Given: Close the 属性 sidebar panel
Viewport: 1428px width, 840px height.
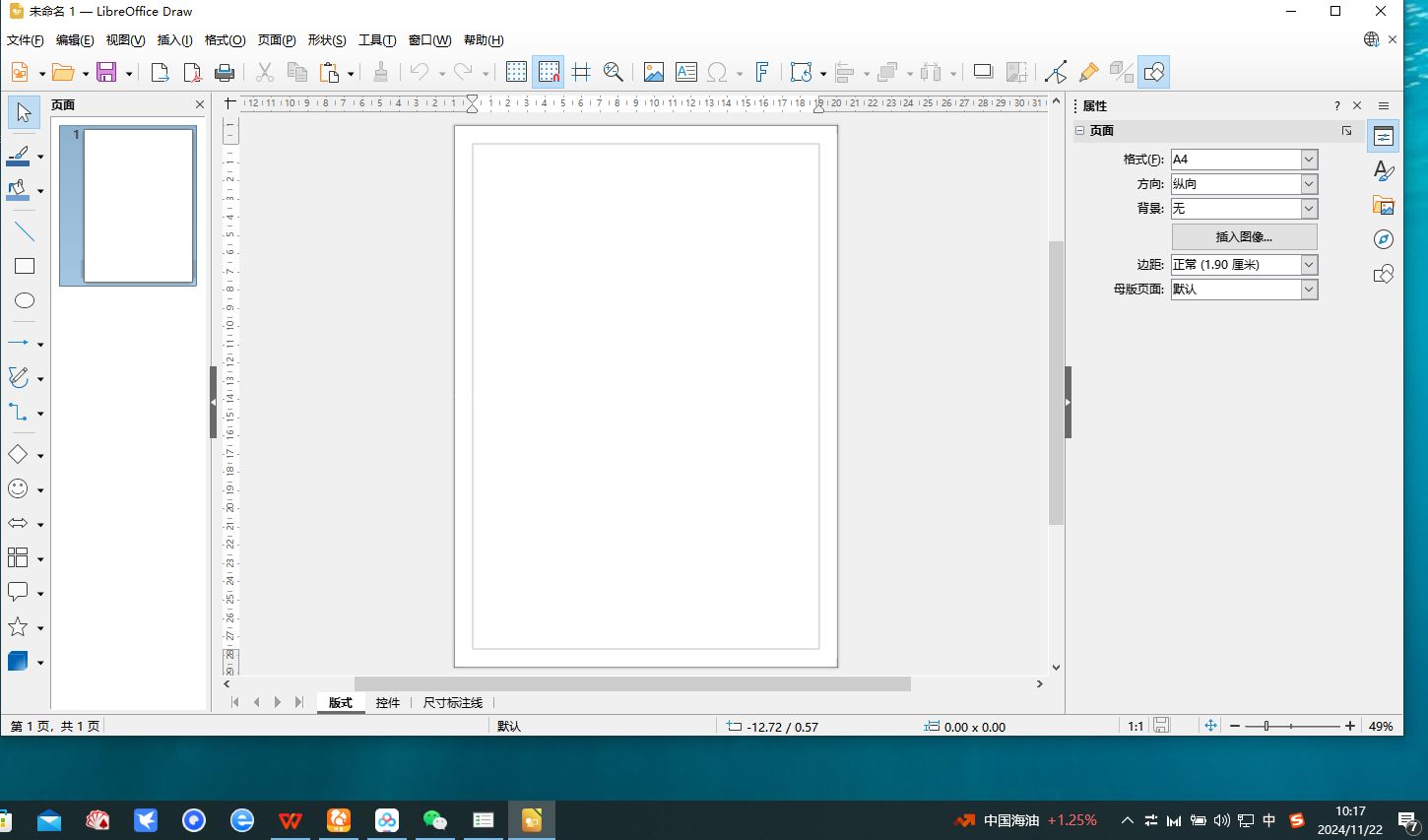Looking at the screenshot, I should pos(1357,105).
